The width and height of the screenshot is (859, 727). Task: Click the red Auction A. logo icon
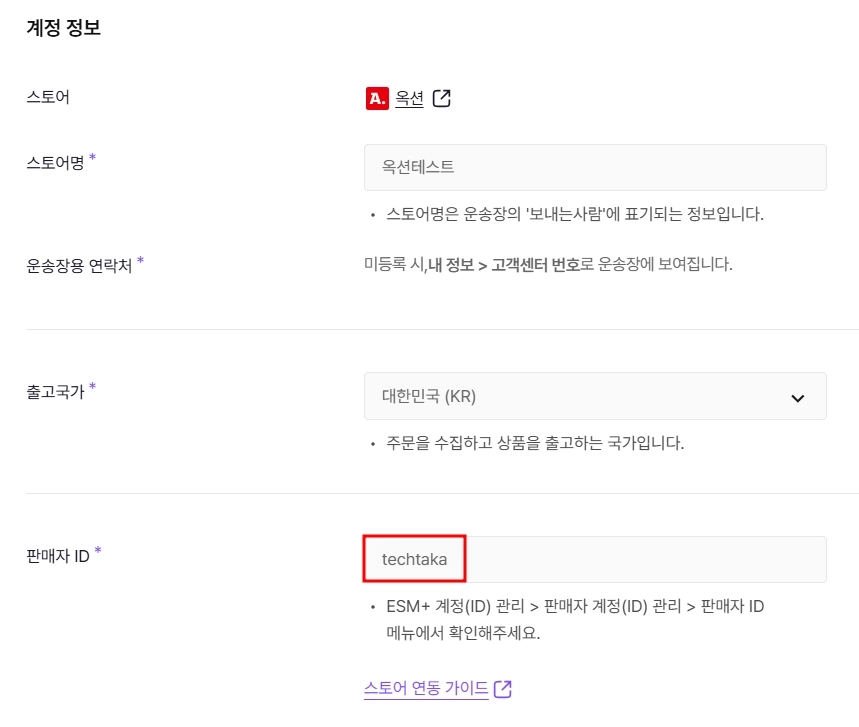click(x=377, y=99)
